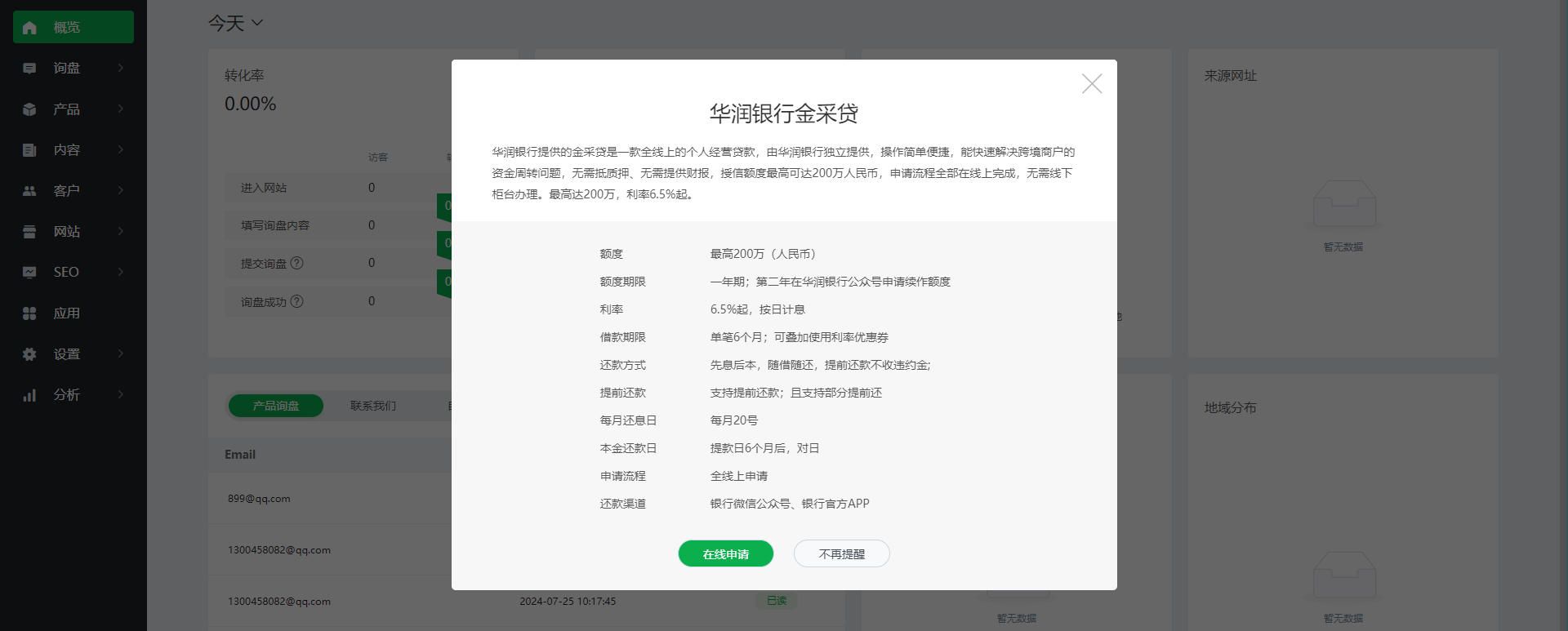Screen dimensions: 1568x631
Task: Click the 应用 grid icon in sidebar
Action: click(x=29, y=313)
